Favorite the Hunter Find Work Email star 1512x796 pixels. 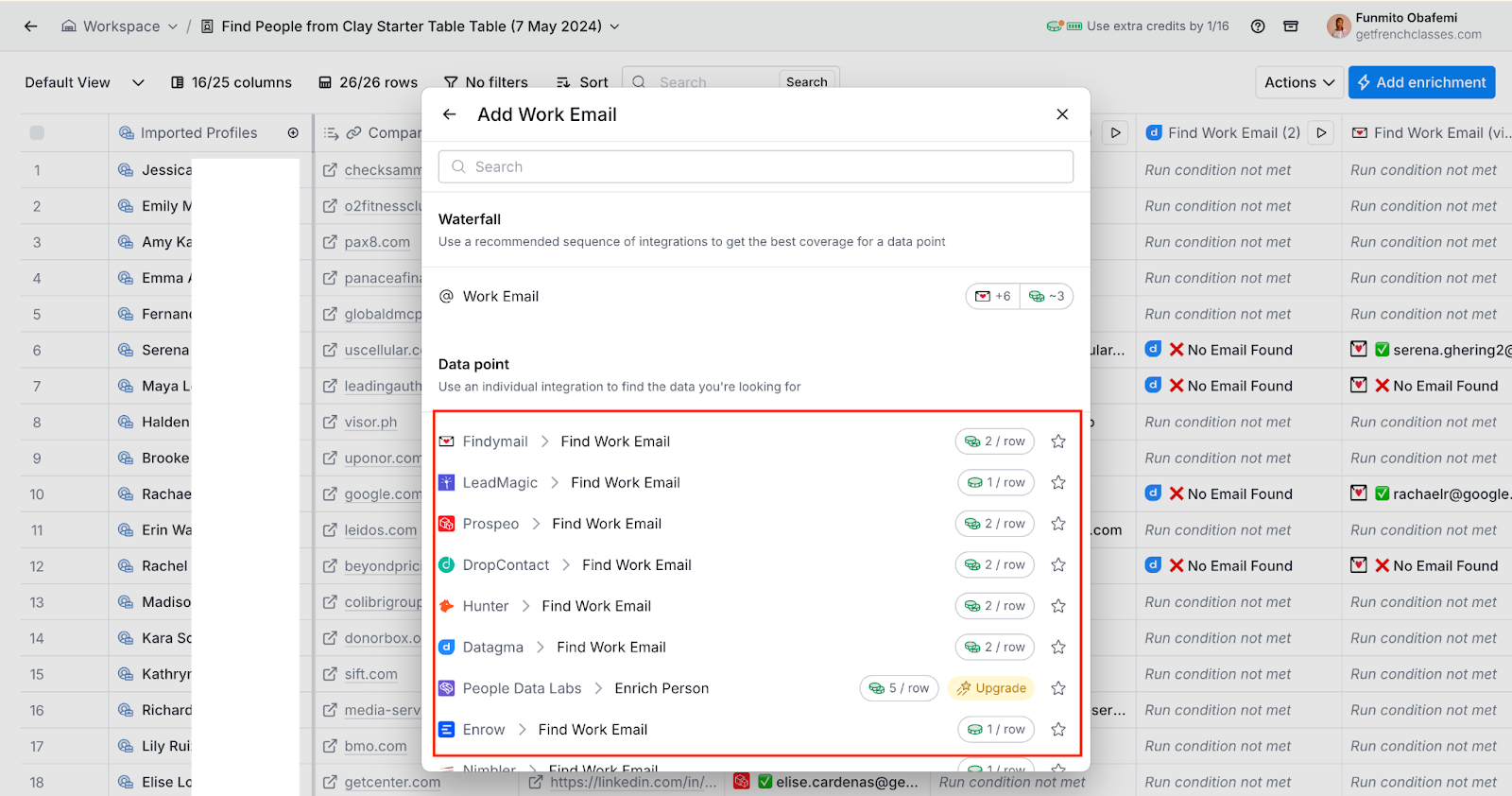point(1058,606)
